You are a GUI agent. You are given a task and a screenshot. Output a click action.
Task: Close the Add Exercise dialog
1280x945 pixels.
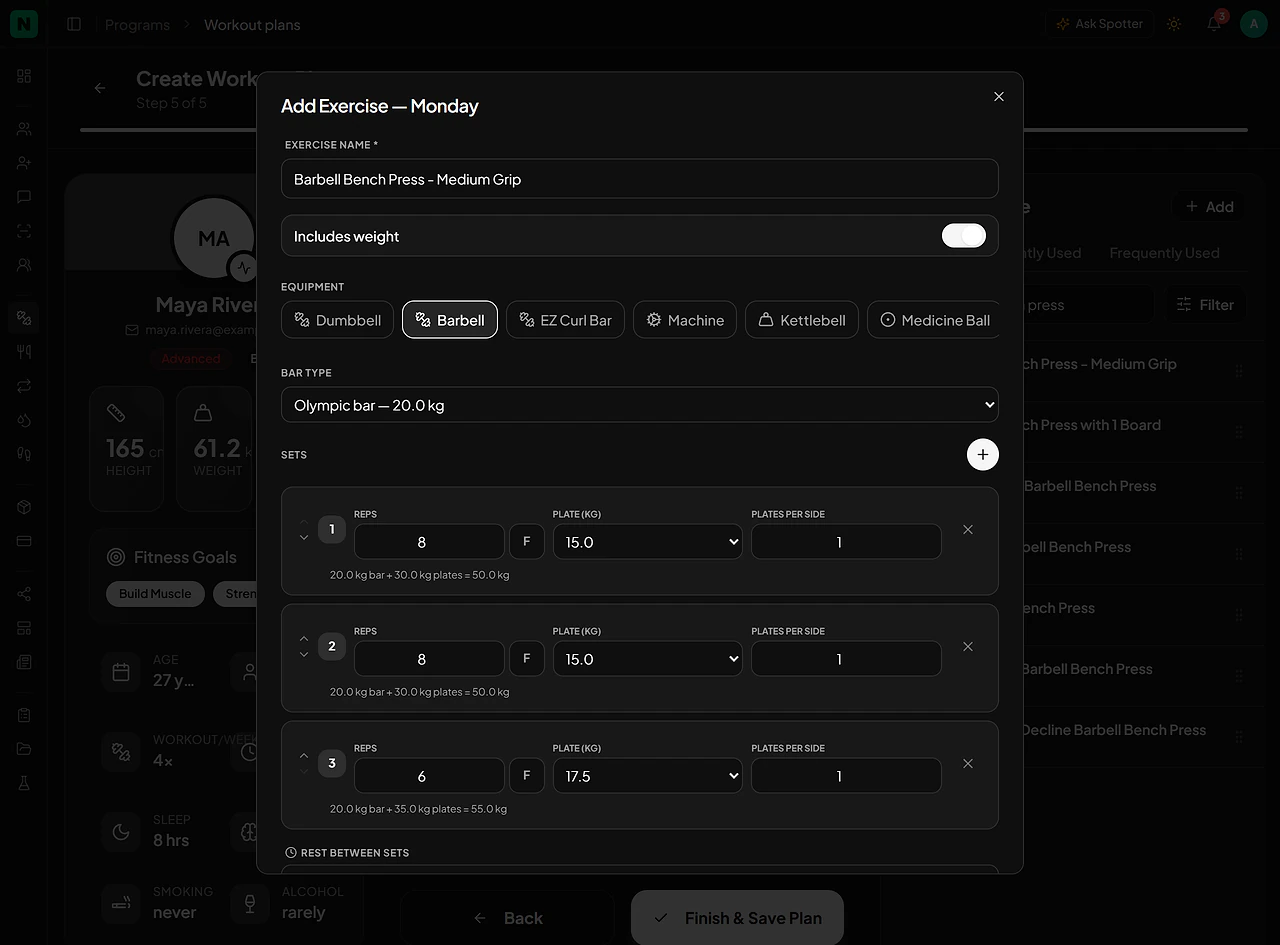coord(998,97)
